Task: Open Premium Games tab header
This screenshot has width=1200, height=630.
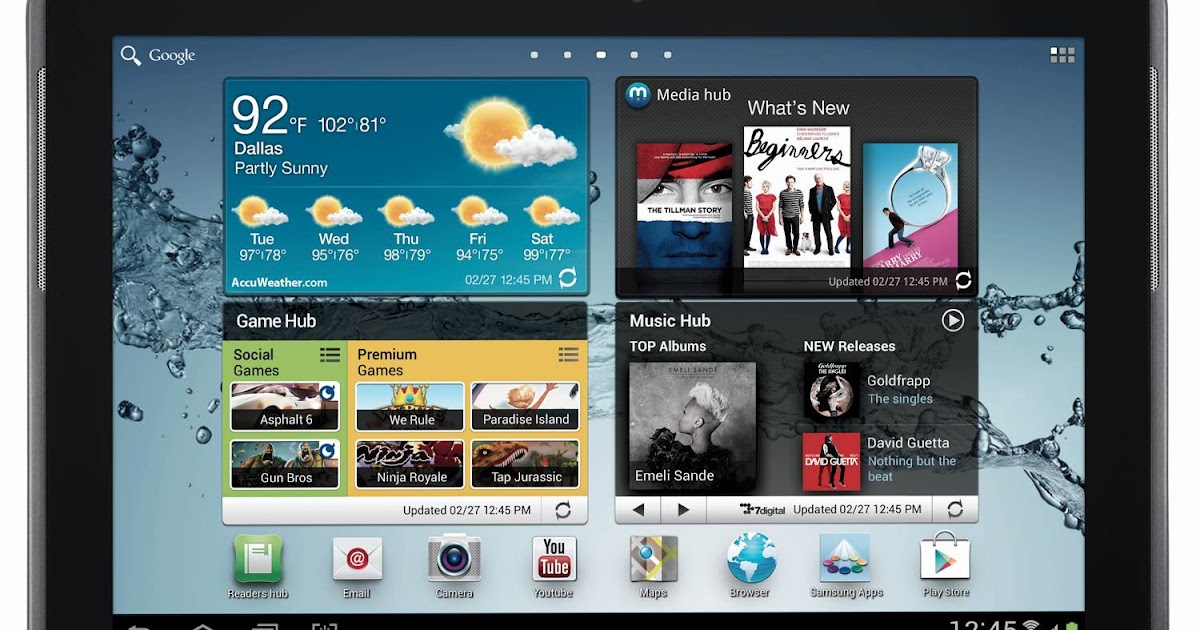Action: pyautogui.click(x=387, y=362)
